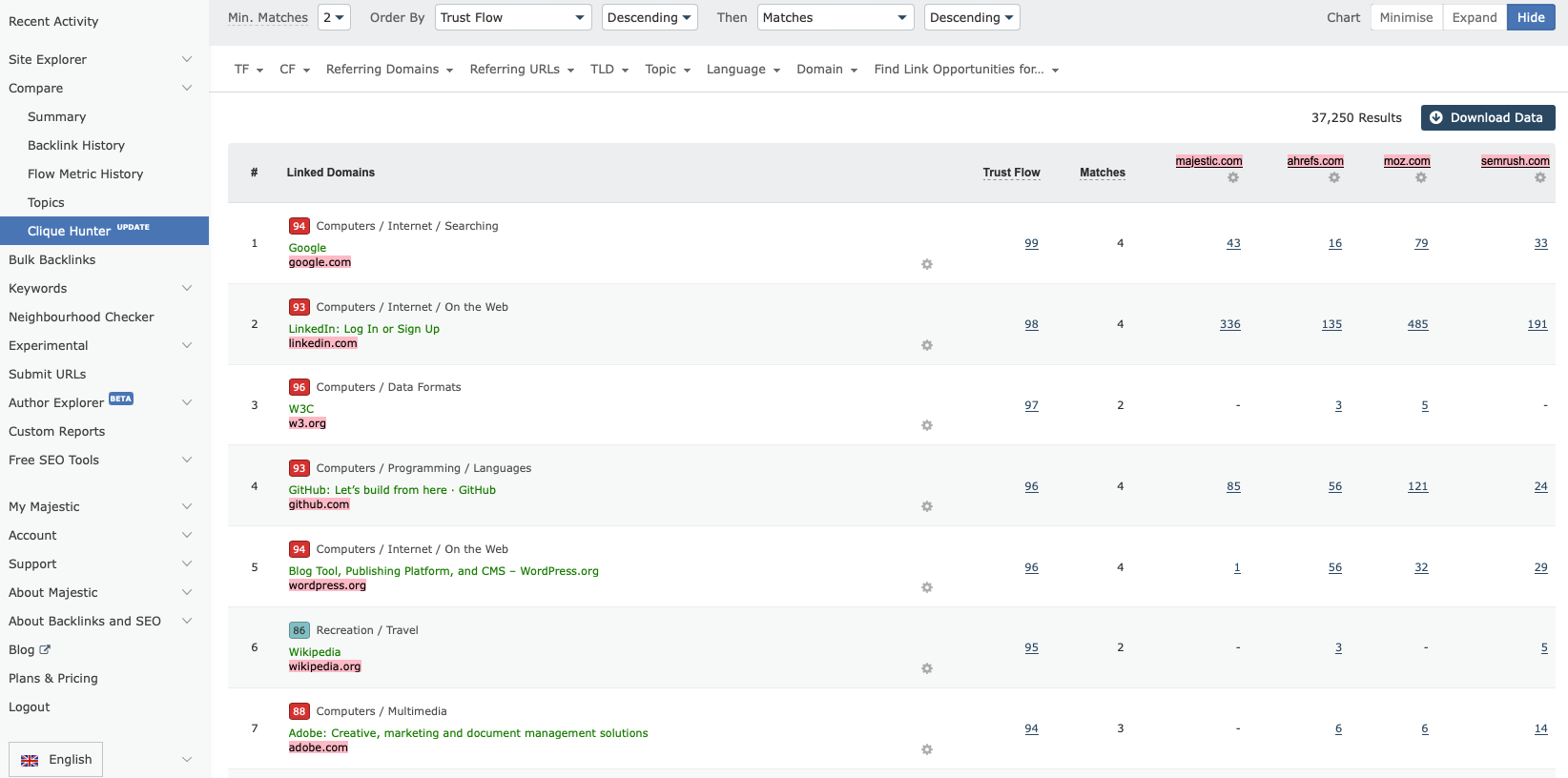Switch the chart view to Minimise
The height and width of the screenshot is (778, 1568).
[x=1406, y=17]
